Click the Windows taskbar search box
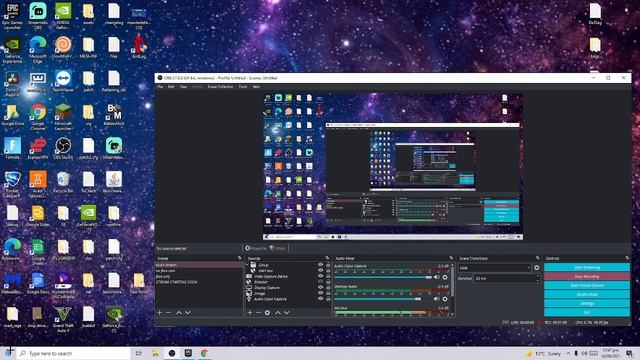 (x=73, y=353)
